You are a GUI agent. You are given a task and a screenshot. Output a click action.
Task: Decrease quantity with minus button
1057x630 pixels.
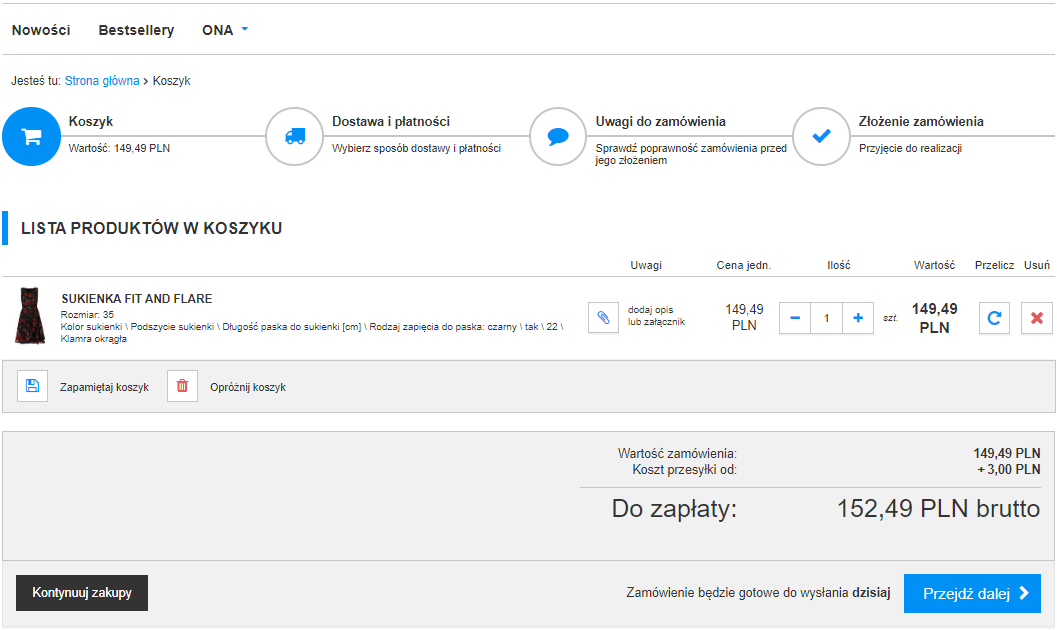click(x=795, y=318)
